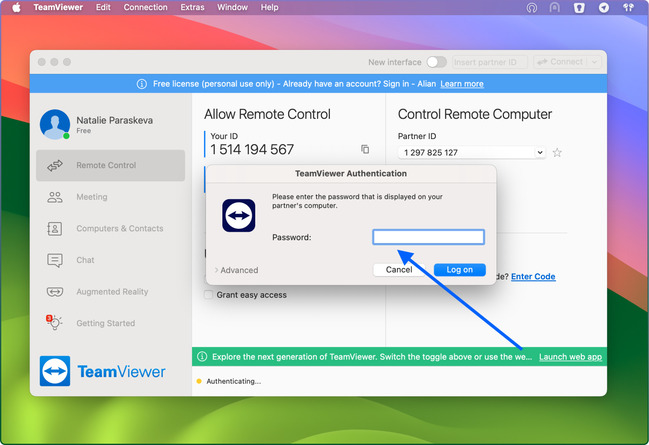Click the AirDrop-style menu bar icon
Viewport: 649px width, 445px height.
coord(532,7)
